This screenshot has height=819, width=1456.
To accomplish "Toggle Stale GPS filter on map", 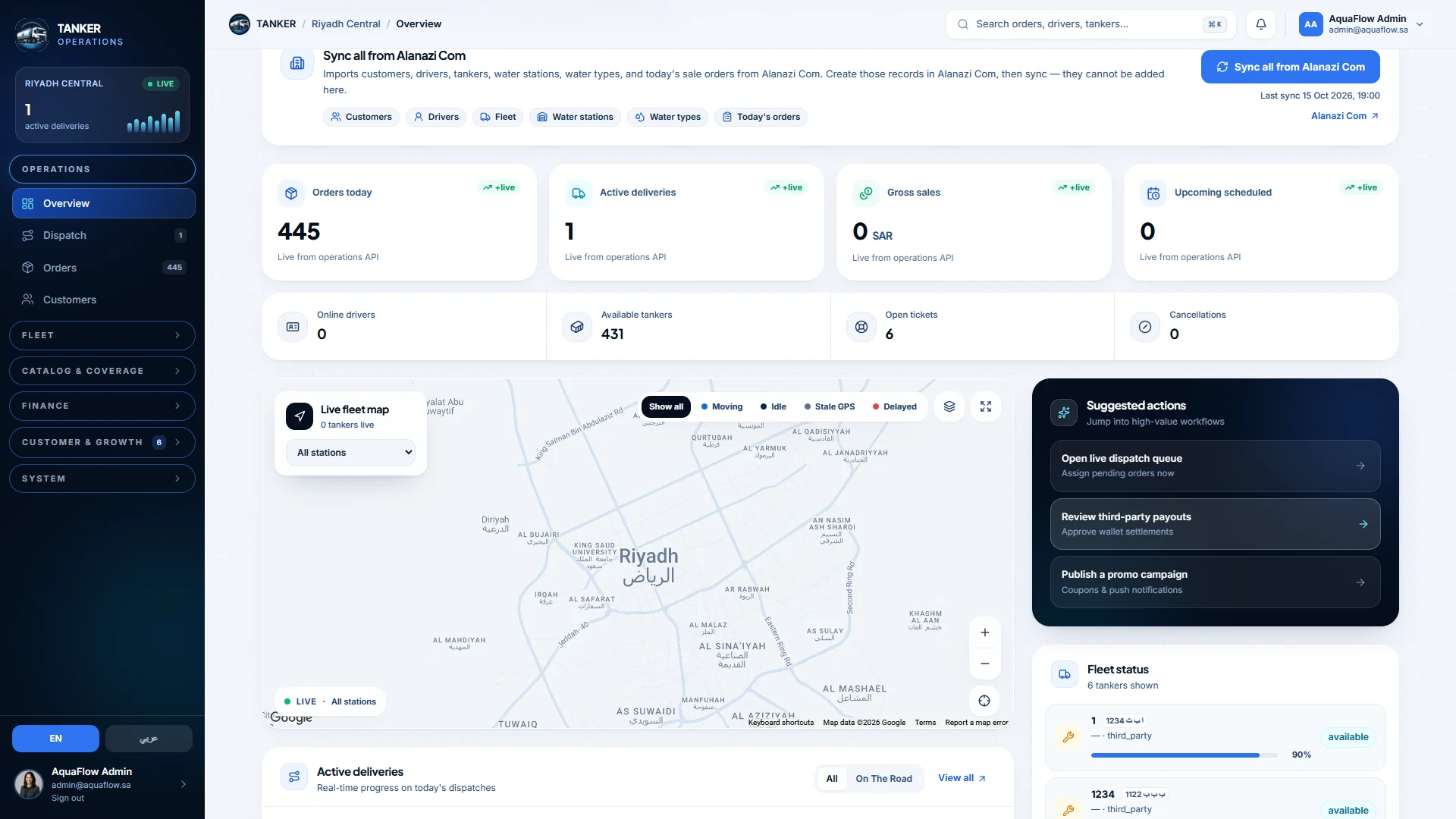I will [x=830, y=406].
